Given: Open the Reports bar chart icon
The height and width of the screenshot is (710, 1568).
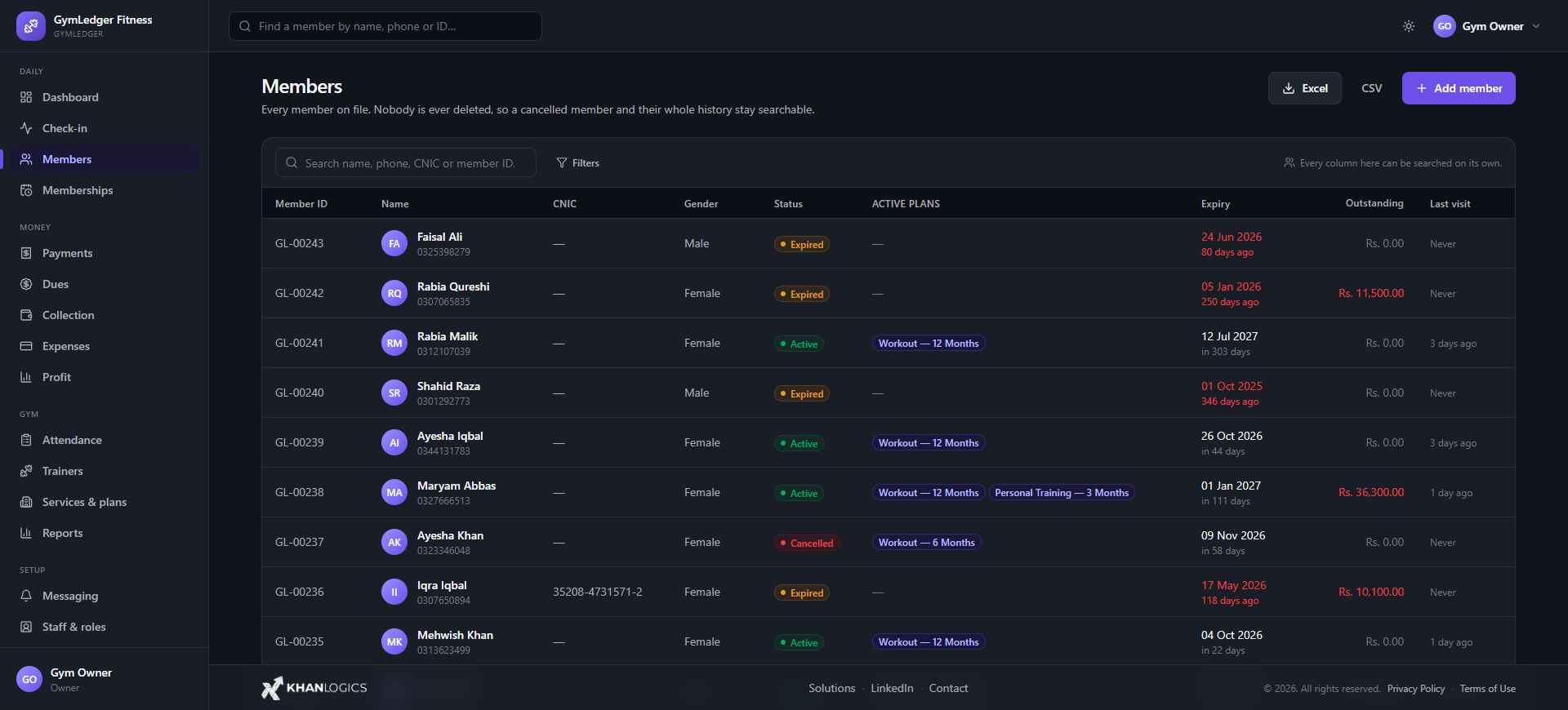Looking at the screenshot, I should [26, 533].
